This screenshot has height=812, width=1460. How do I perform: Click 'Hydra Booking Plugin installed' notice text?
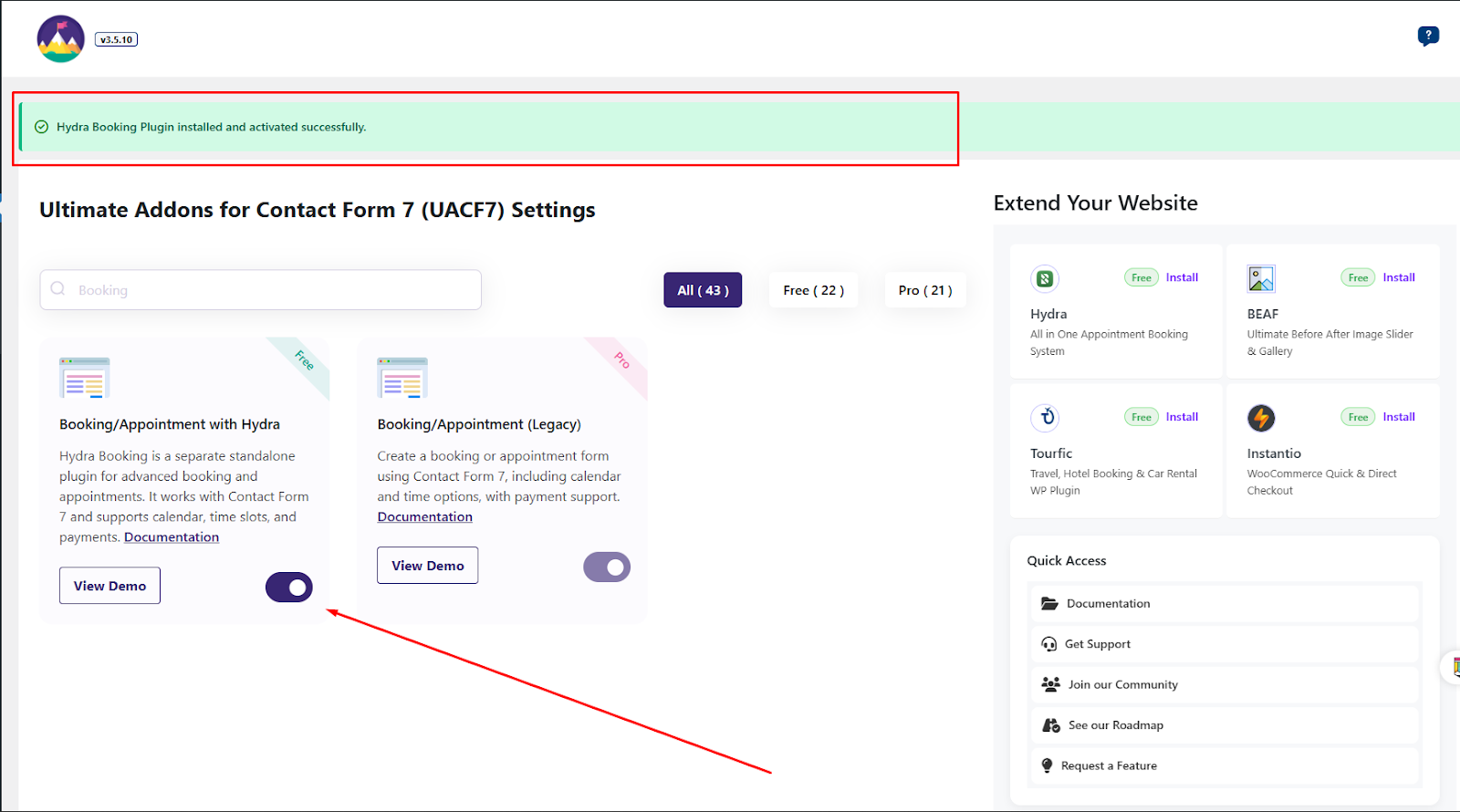pos(211,127)
